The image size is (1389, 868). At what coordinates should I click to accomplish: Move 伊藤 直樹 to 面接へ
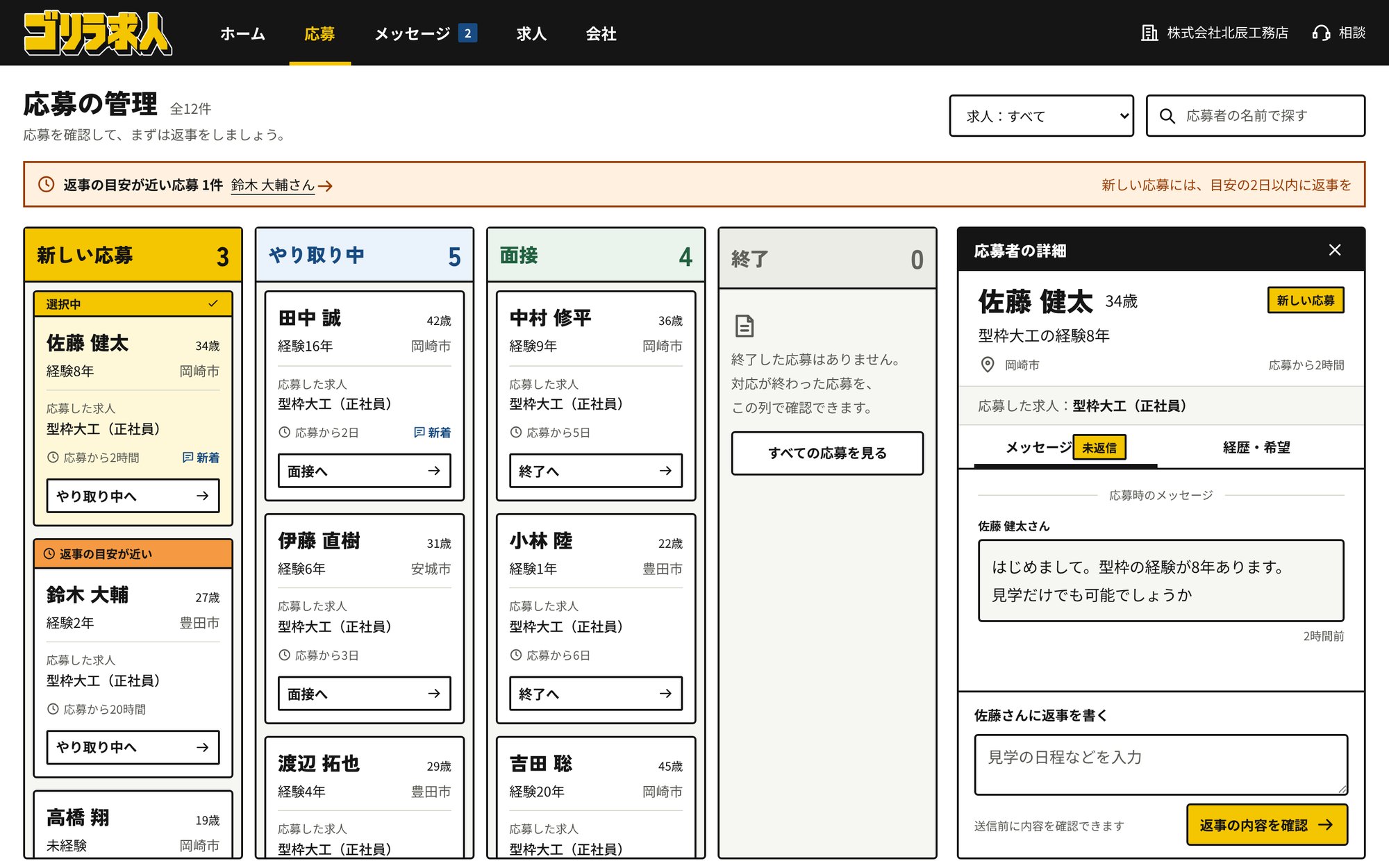click(365, 694)
